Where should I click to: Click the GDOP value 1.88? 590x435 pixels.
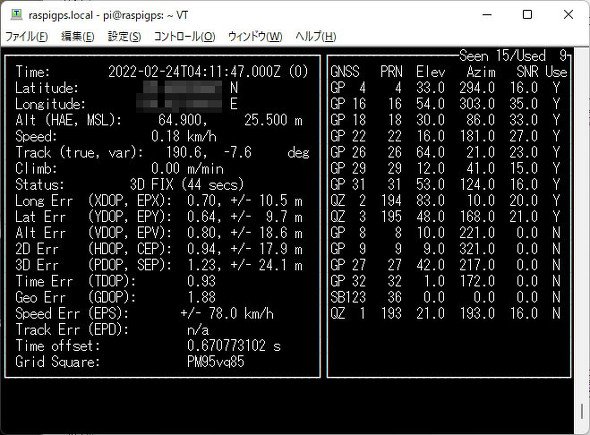point(201,298)
